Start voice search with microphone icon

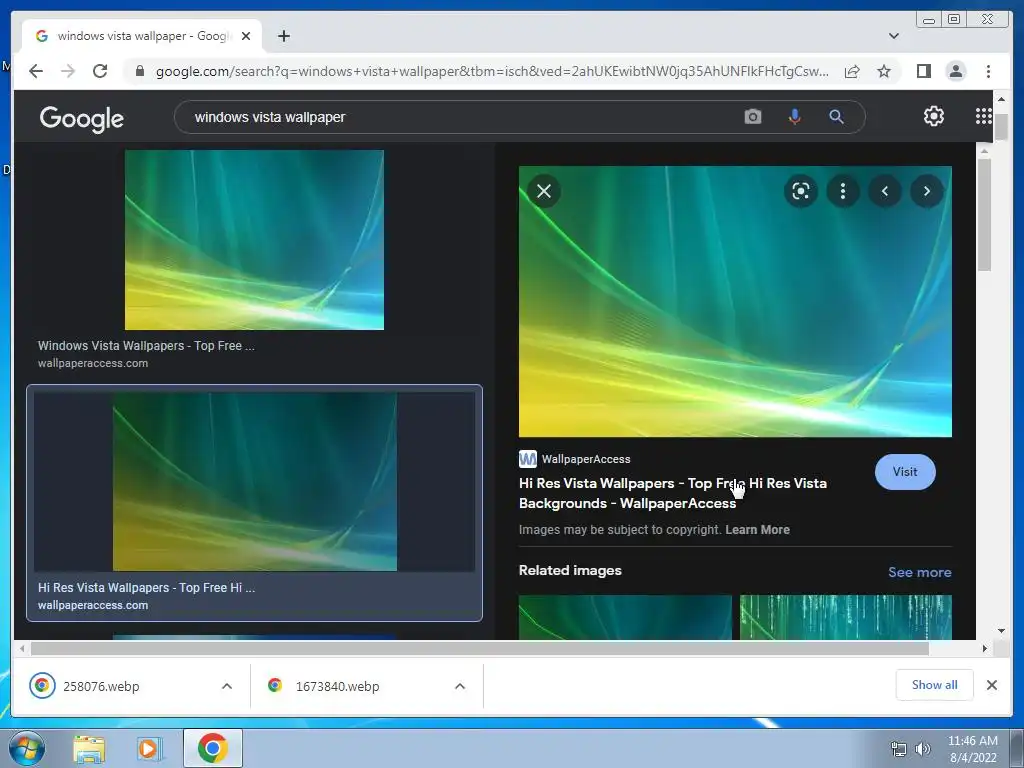click(794, 117)
